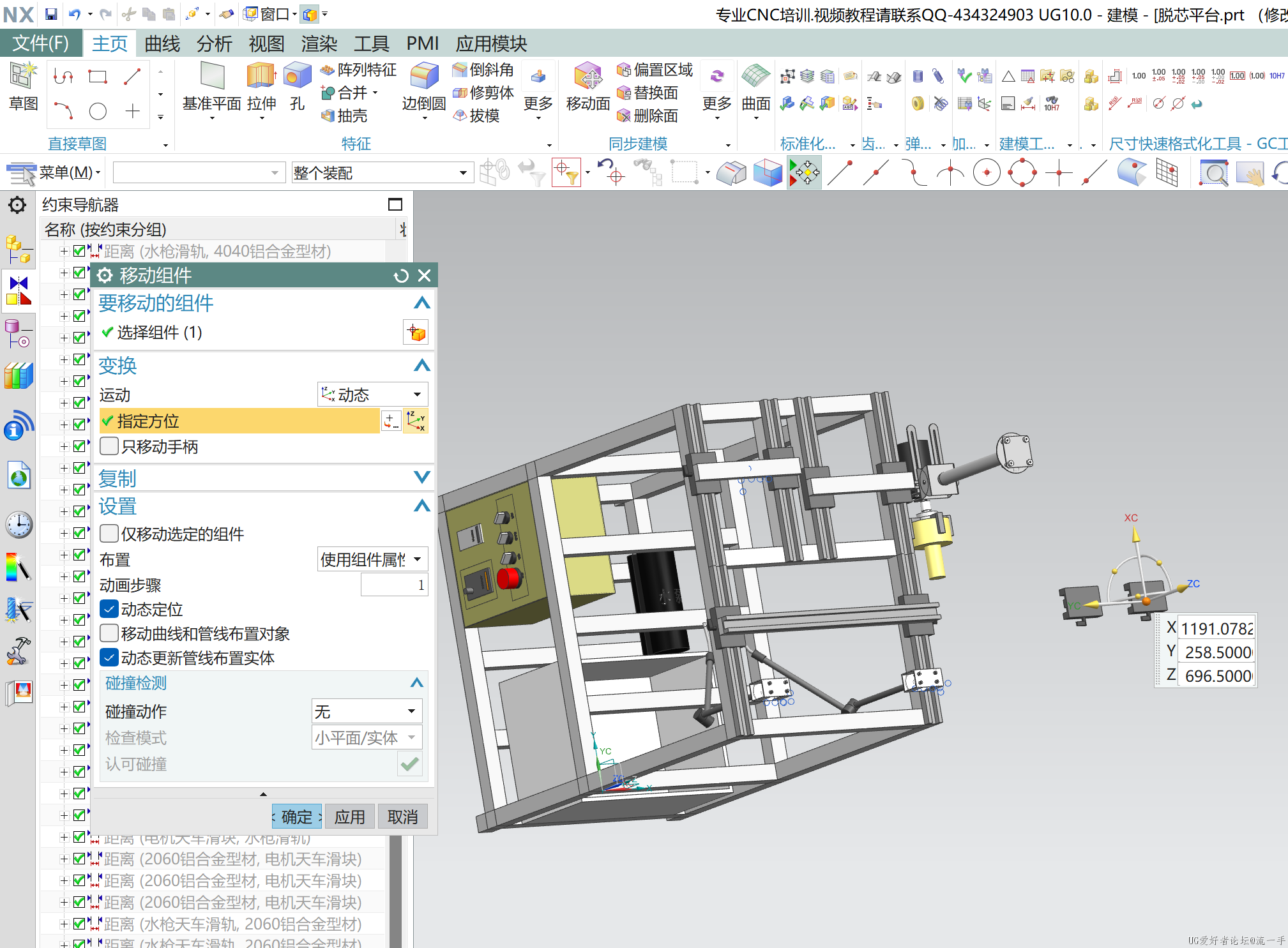Open the 文件(F) menu
The width and height of the screenshot is (1288, 948).
[41, 43]
